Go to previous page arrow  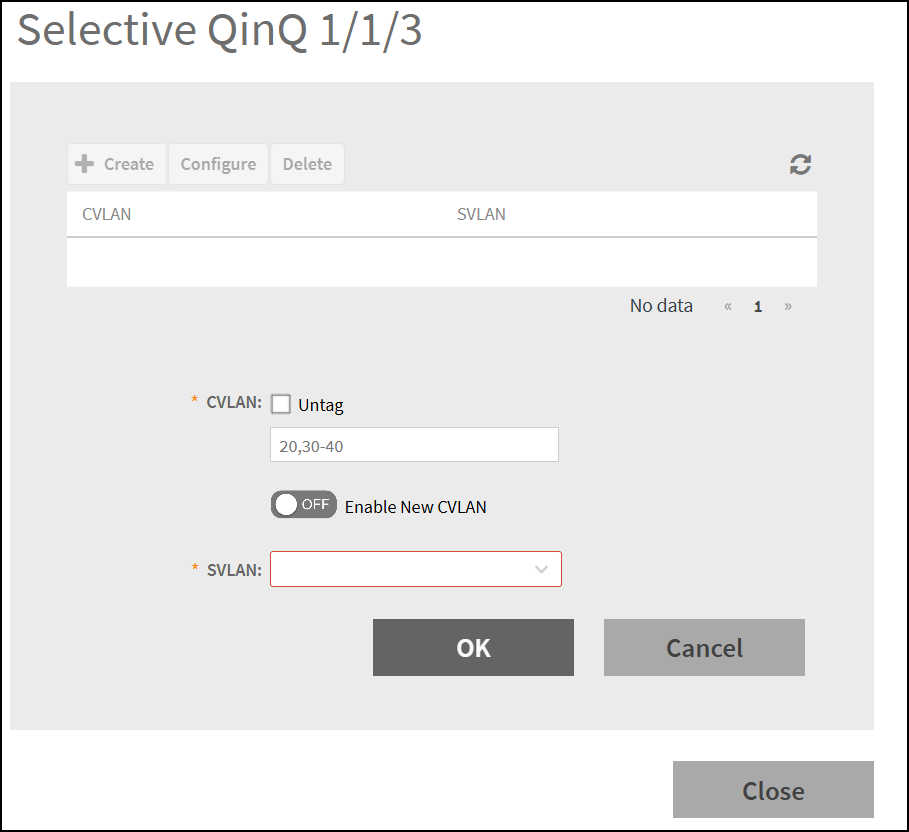(728, 306)
